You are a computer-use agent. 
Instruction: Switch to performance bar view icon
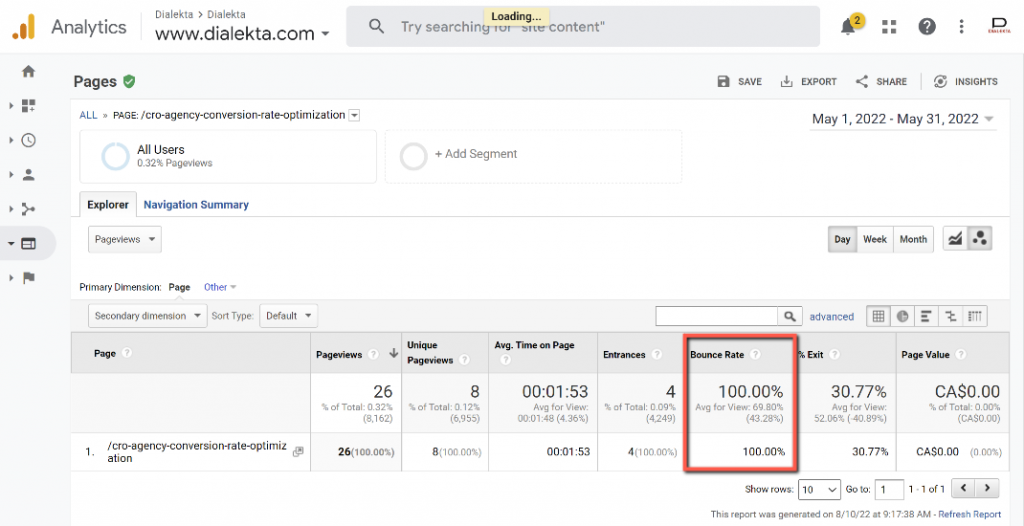926,316
